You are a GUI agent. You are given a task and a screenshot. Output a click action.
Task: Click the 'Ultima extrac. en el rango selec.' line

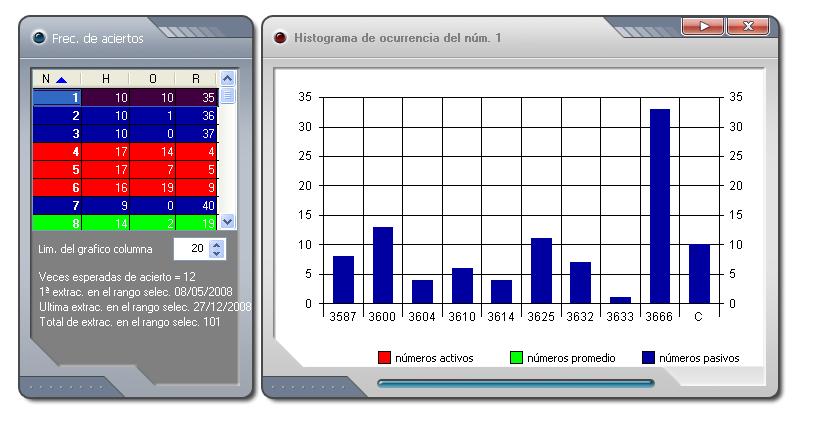coord(145,307)
